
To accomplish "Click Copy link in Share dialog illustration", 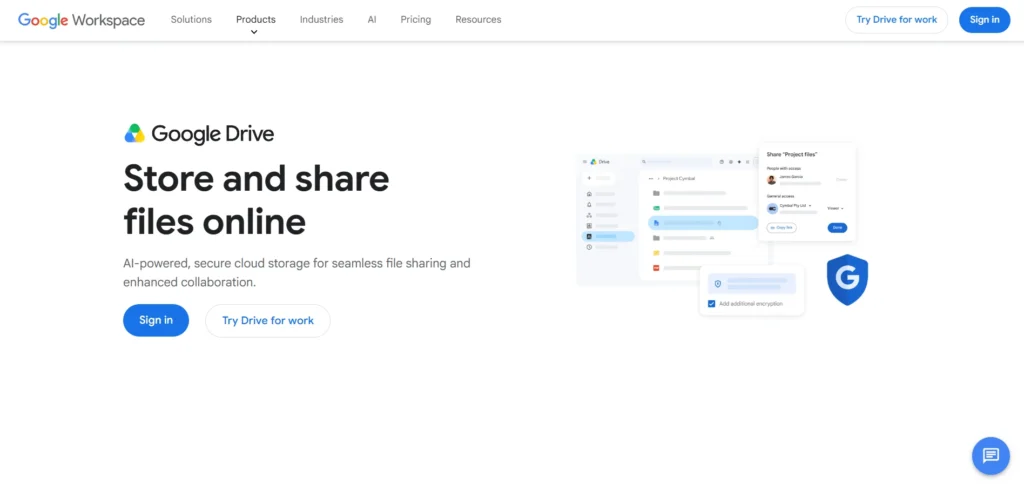I will click(781, 227).
